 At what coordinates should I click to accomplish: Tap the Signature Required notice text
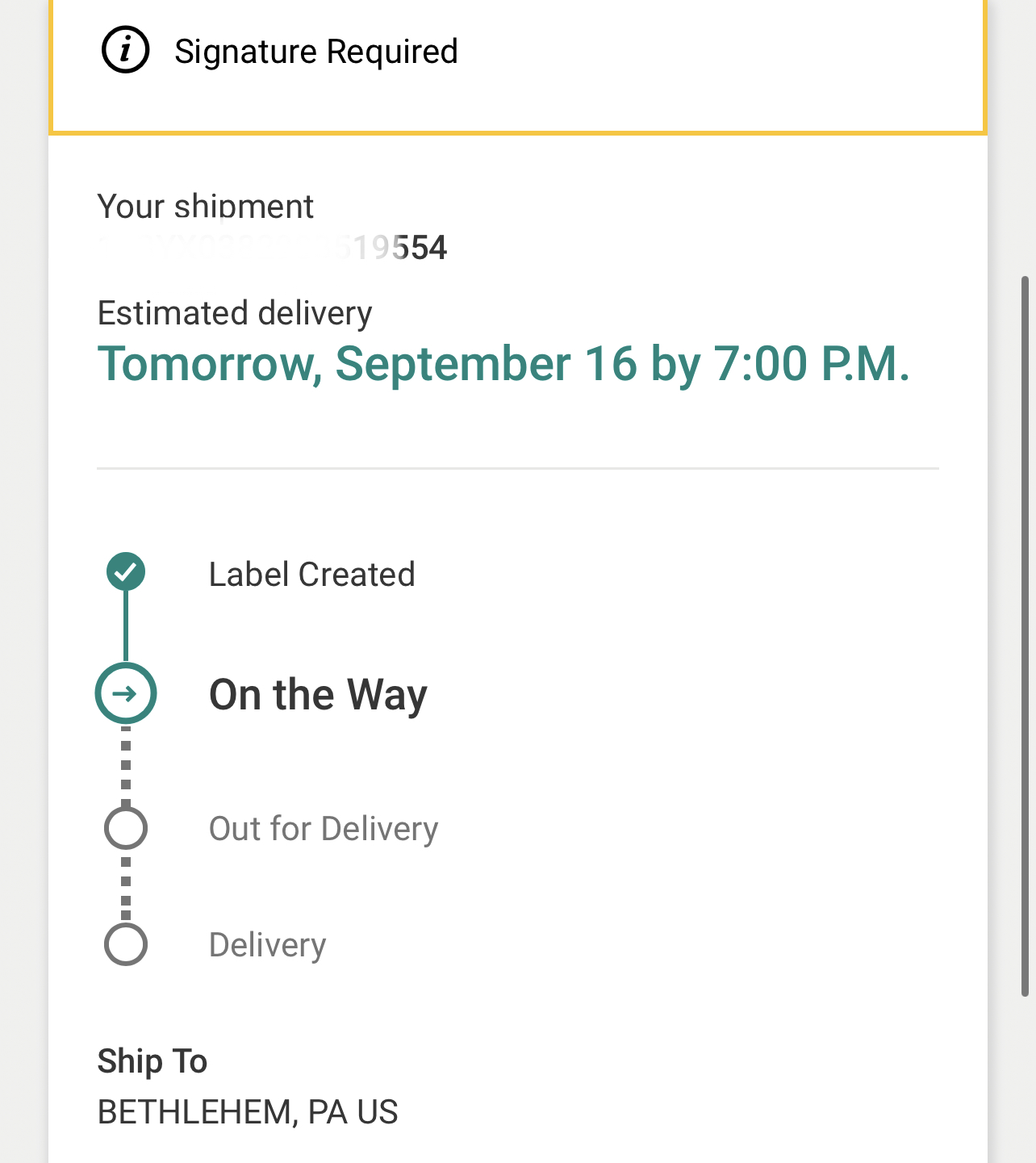click(x=315, y=52)
